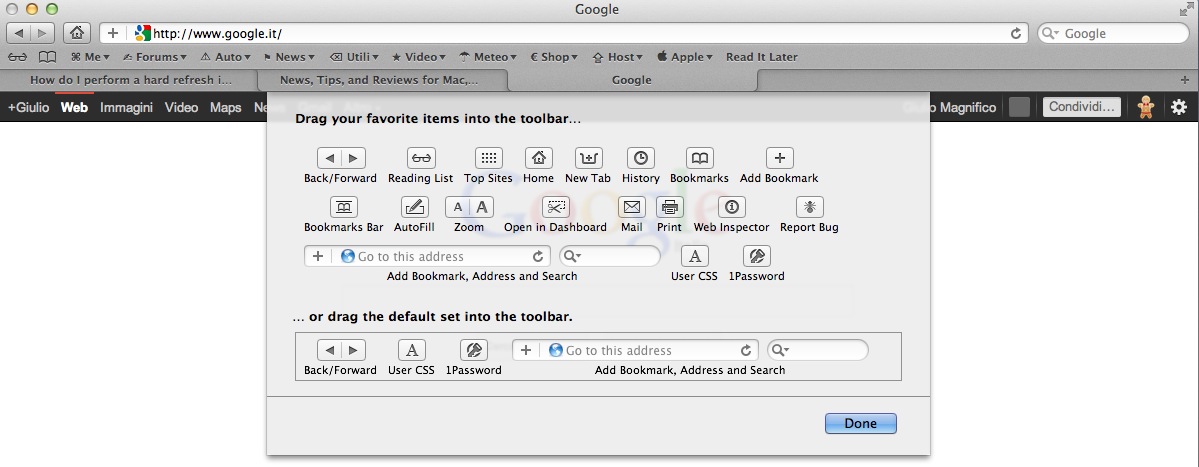Click the add bookmark plus button in toolbar
This screenshot has height=467, width=1199.
pyautogui.click(x=112, y=33)
